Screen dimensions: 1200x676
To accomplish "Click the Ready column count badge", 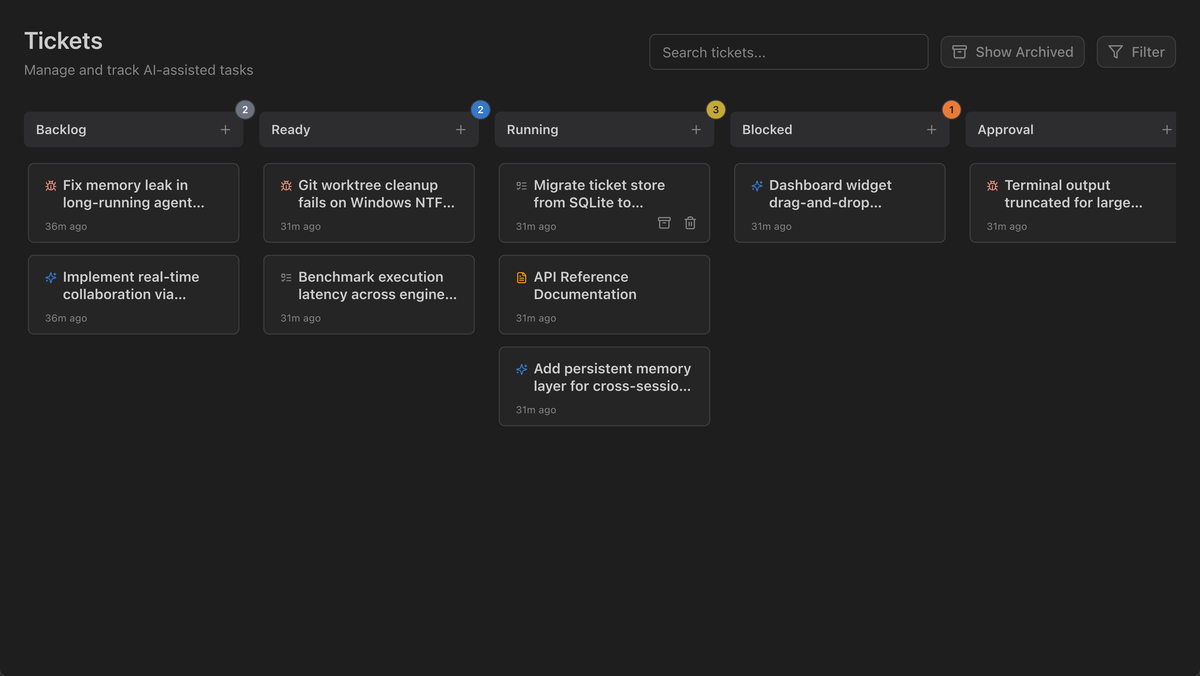I will tap(480, 109).
